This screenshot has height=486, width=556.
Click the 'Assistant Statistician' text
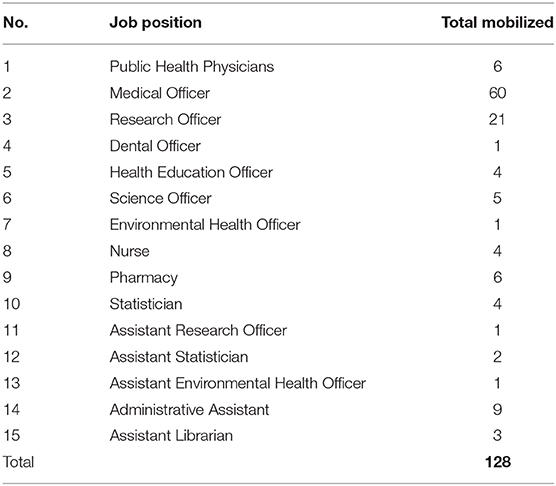(179, 357)
